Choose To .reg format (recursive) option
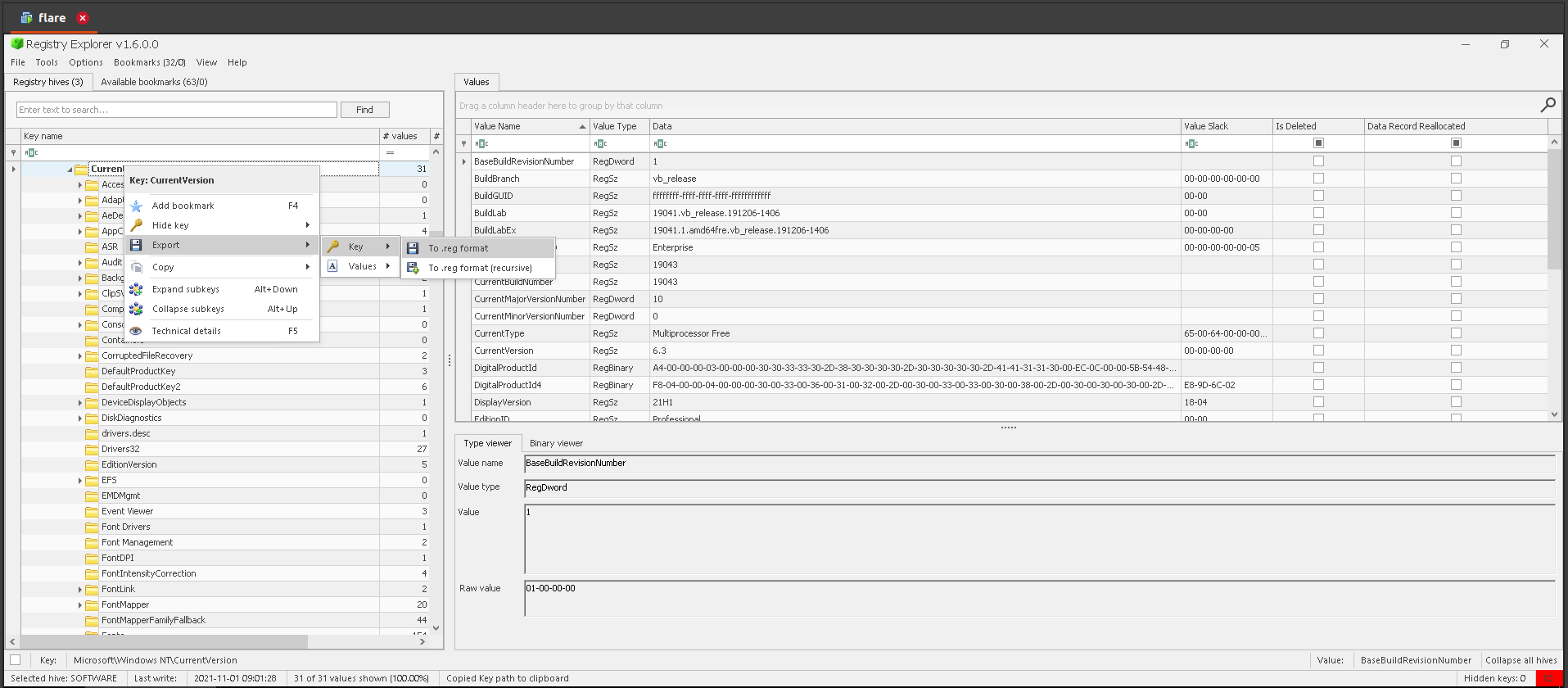 coord(478,268)
